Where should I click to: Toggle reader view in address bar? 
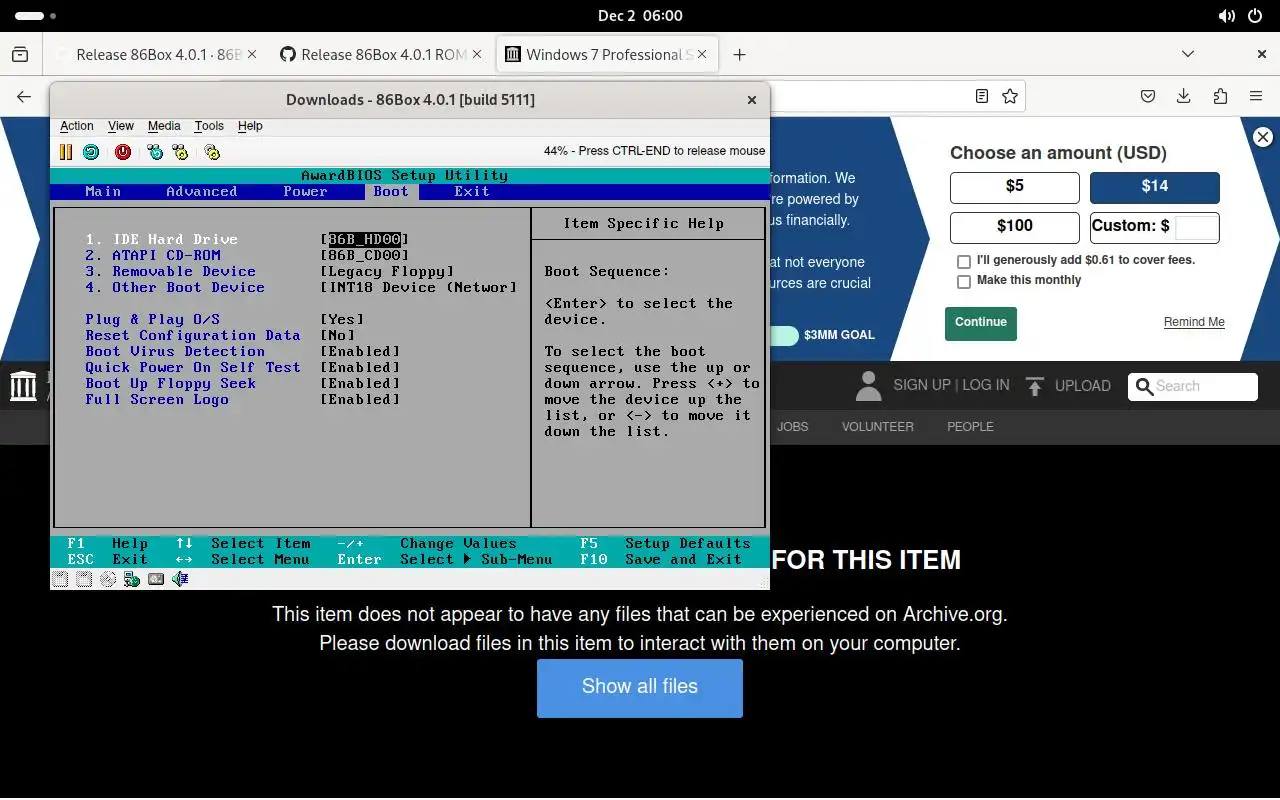coord(982,97)
